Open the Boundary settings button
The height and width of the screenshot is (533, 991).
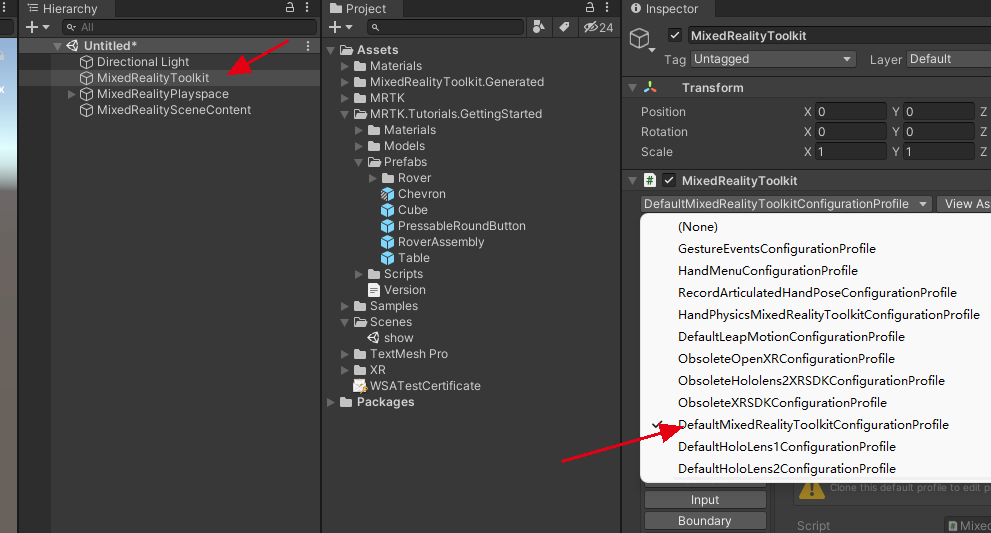705,520
